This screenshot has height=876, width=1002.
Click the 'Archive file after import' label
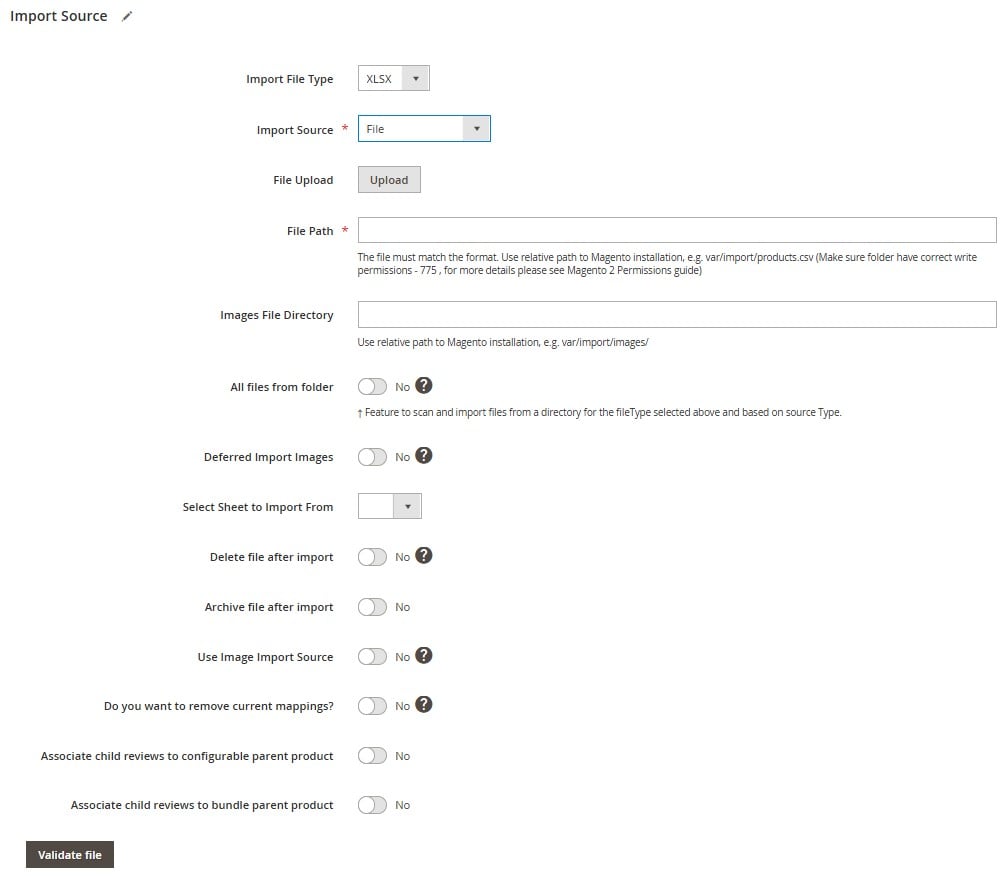[269, 607]
